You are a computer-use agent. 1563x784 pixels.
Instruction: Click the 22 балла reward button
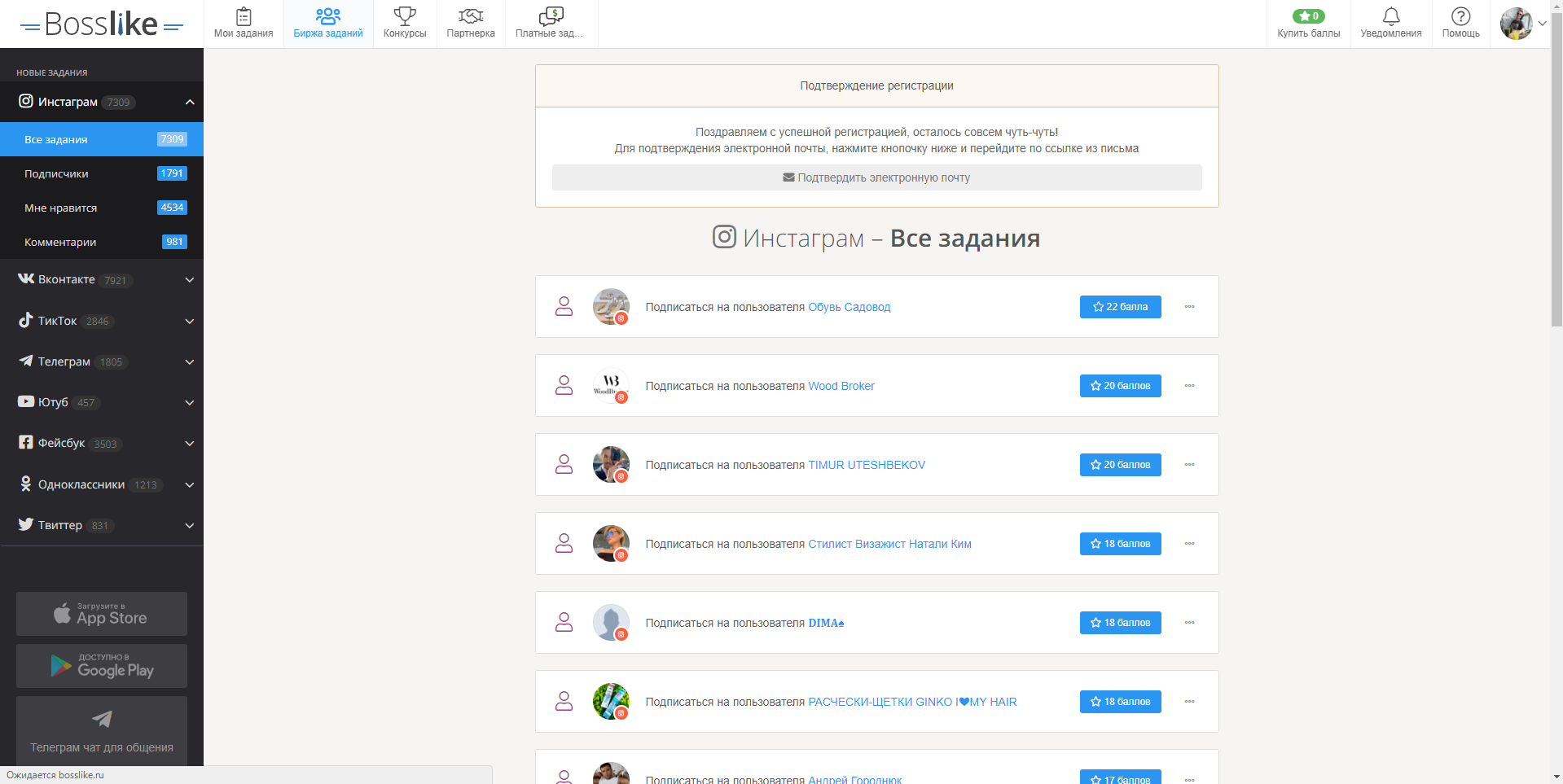coord(1120,307)
